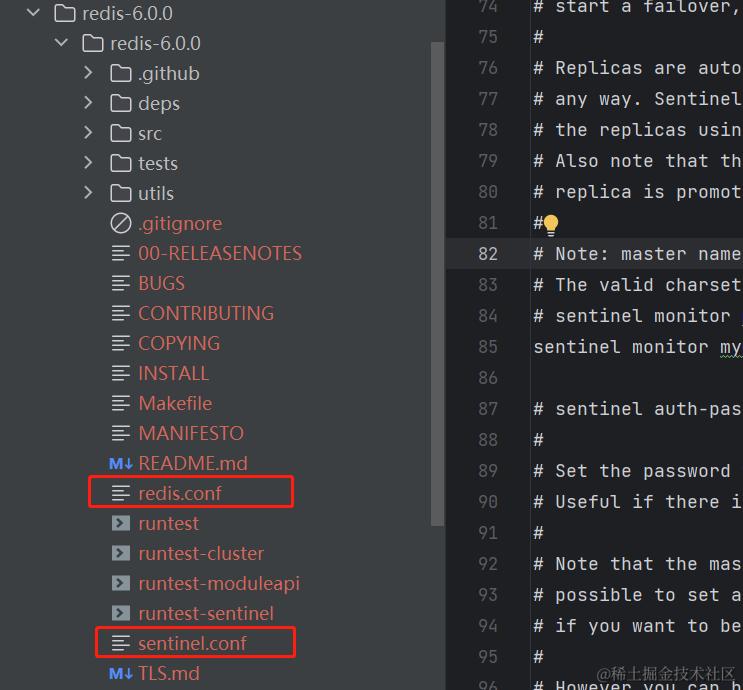
Task: Click the 00-RELEASENOTES text file icon
Action: pos(120,253)
